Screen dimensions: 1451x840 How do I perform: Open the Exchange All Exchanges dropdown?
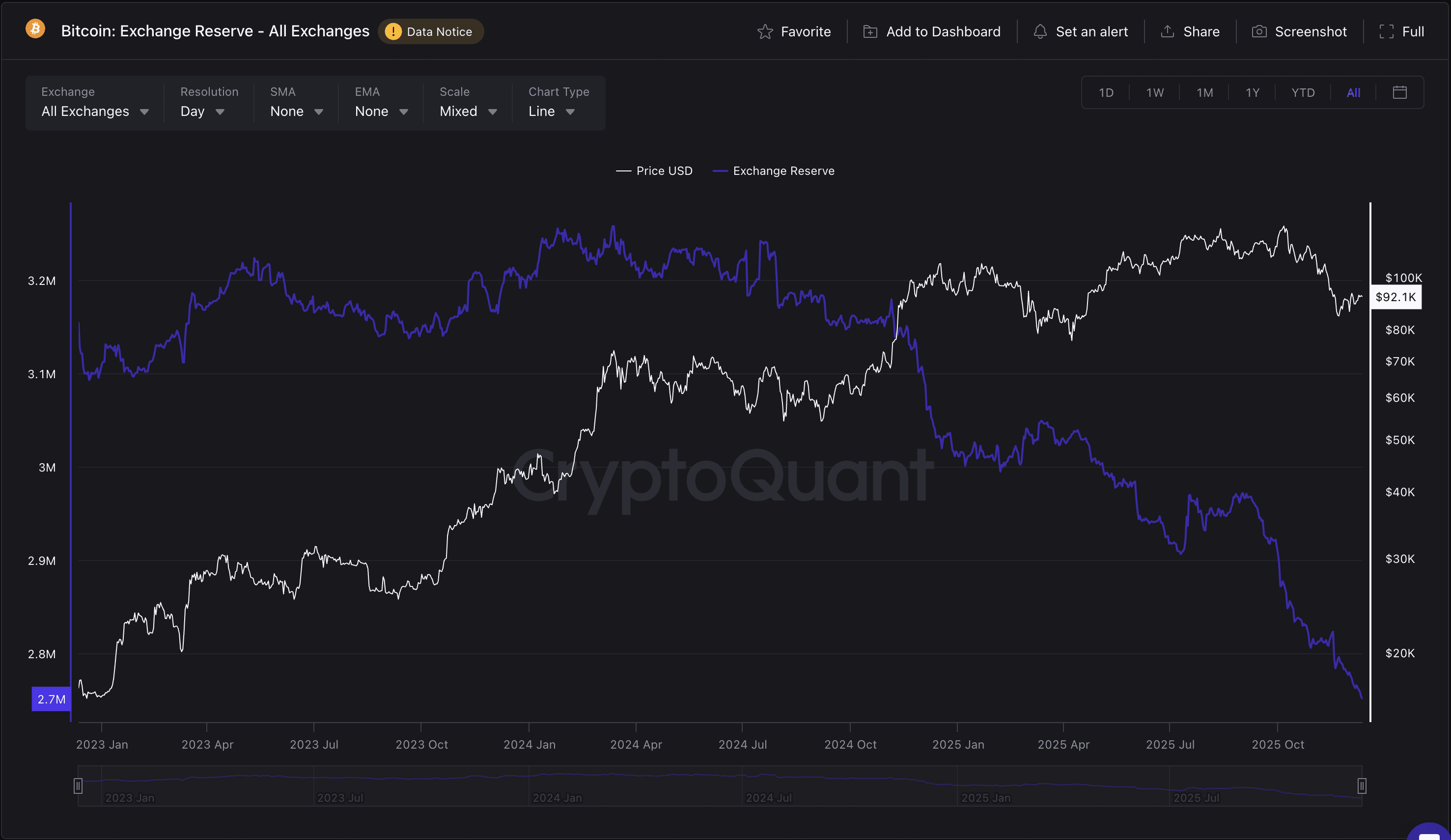pyautogui.click(x=94, y=111)
